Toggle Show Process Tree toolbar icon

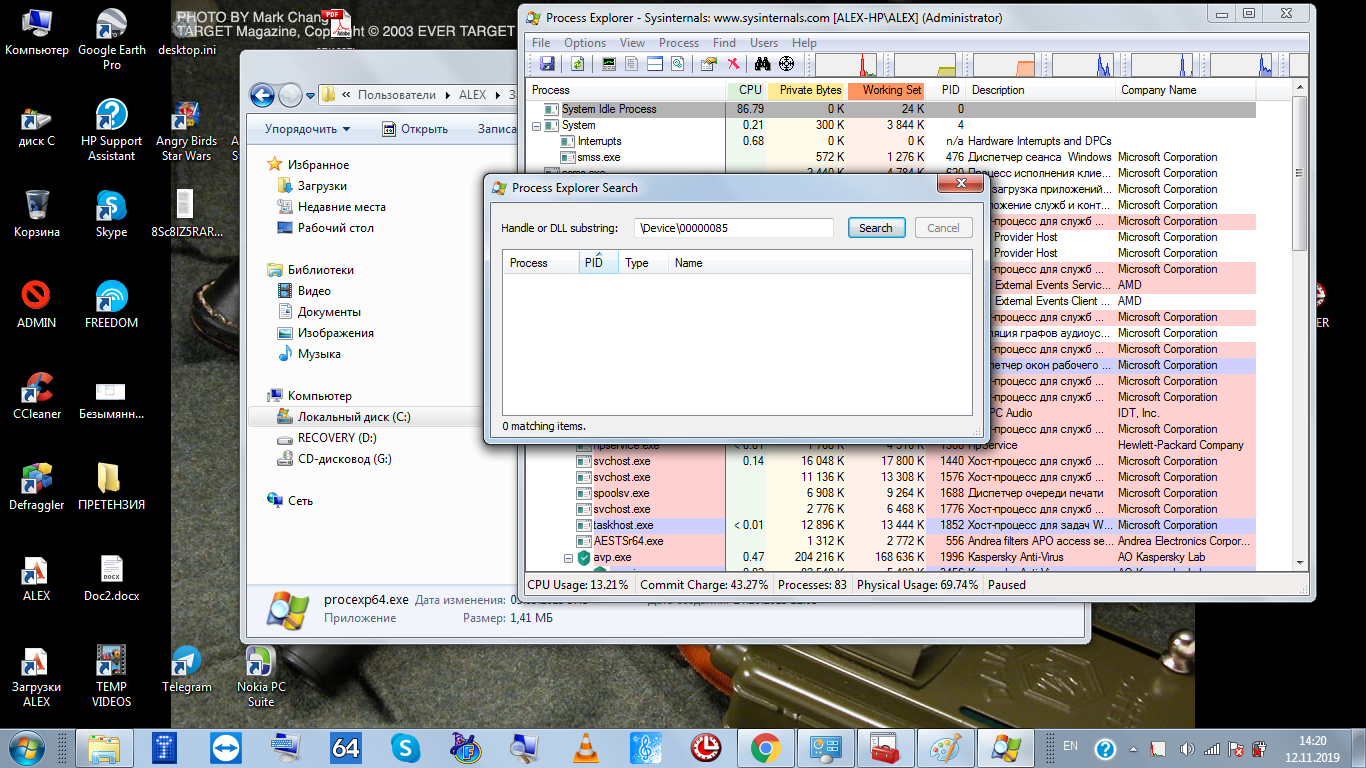(631, 64)
